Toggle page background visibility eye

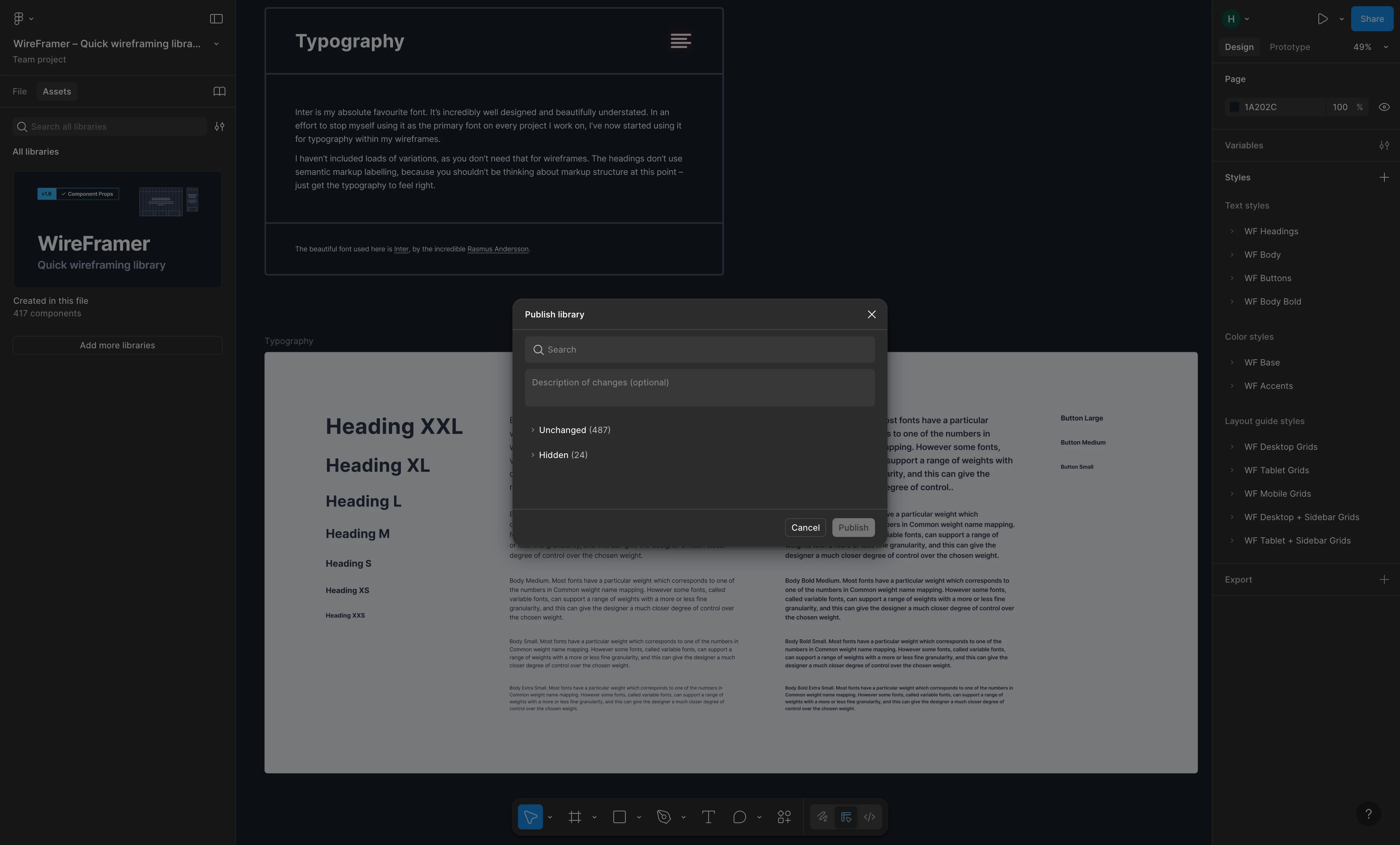[x=1384, y=107]
